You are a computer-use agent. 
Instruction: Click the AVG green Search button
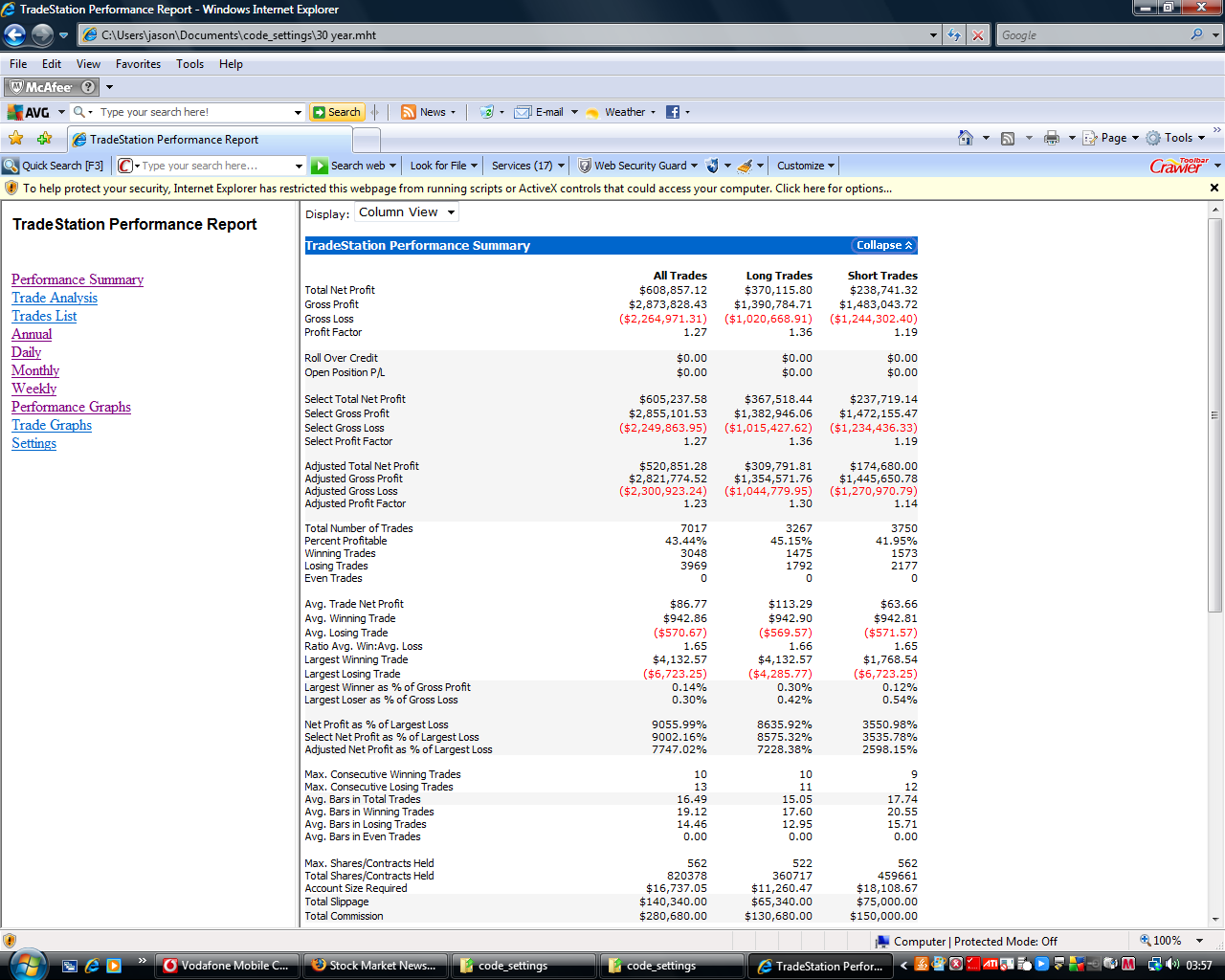pyautogui.click(x=337, y=112)
